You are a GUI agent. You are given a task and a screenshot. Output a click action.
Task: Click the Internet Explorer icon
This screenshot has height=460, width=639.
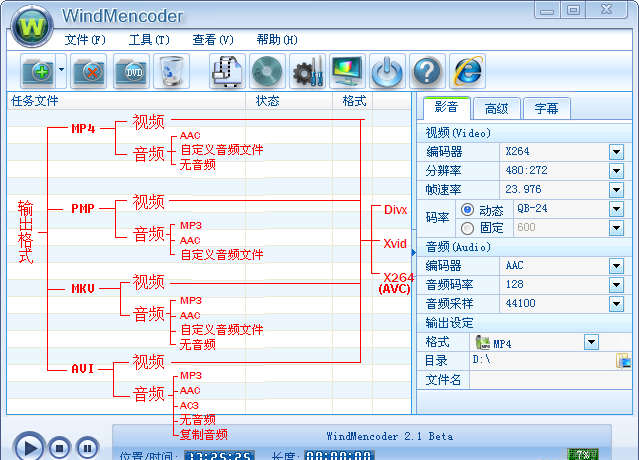click(x=467, y=71)
